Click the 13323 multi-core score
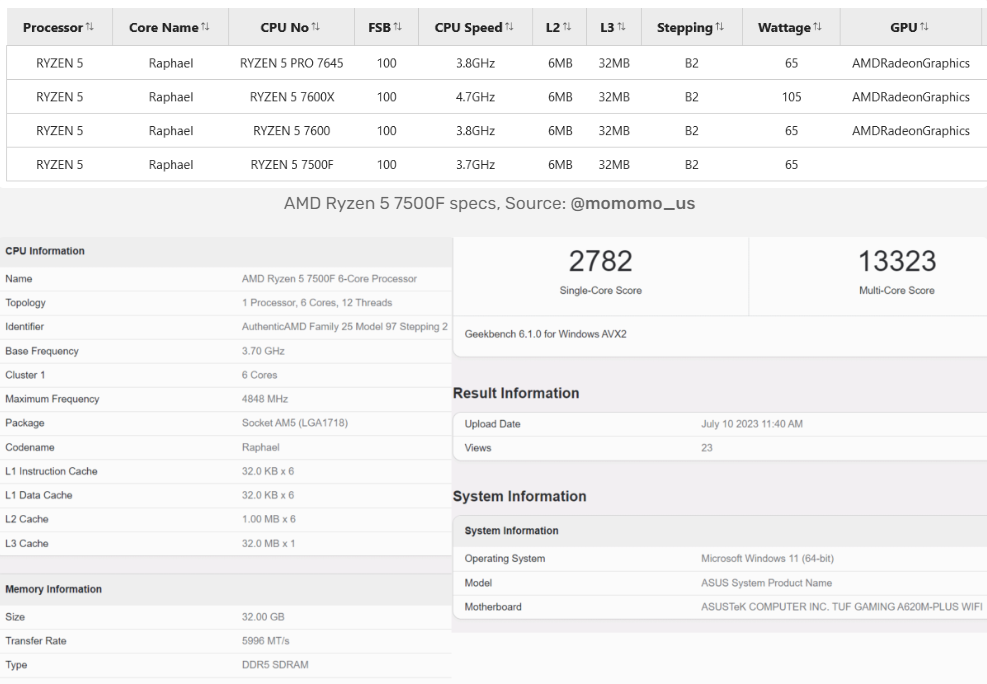The width and height of the screenshot is (987, 684). tap(897, 261)
